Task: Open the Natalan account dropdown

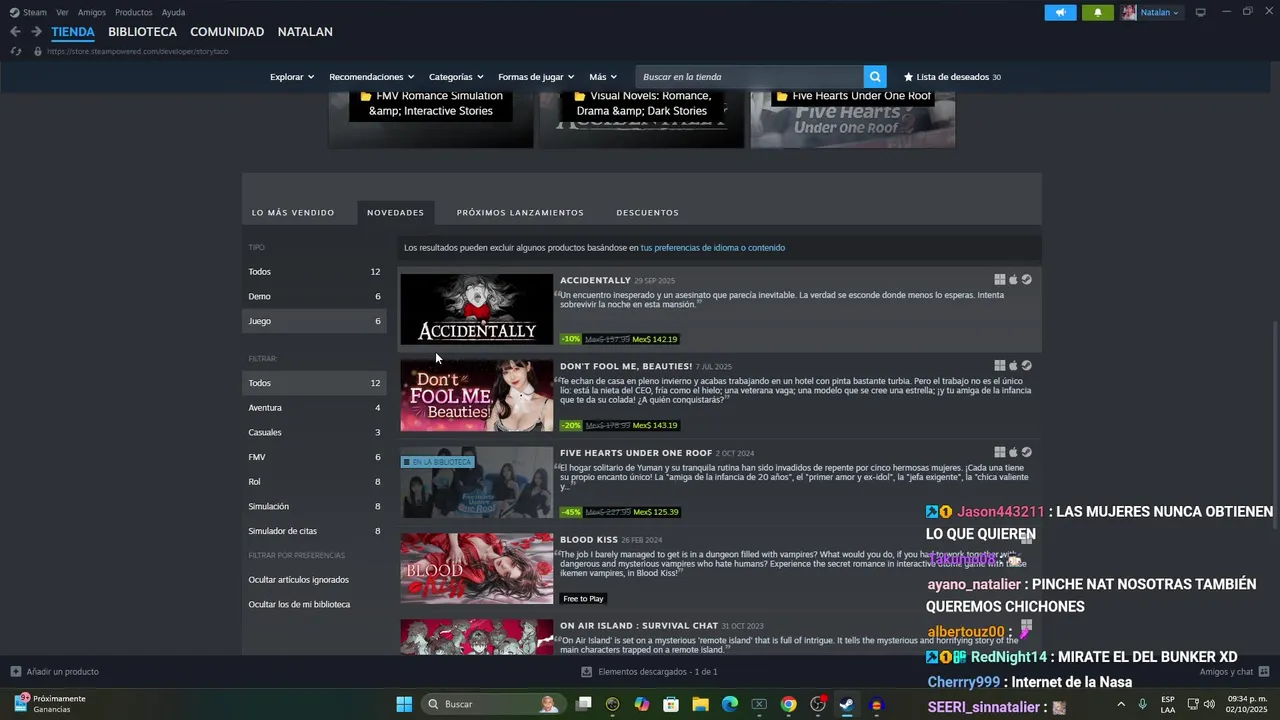Action: coord(1151,12)
